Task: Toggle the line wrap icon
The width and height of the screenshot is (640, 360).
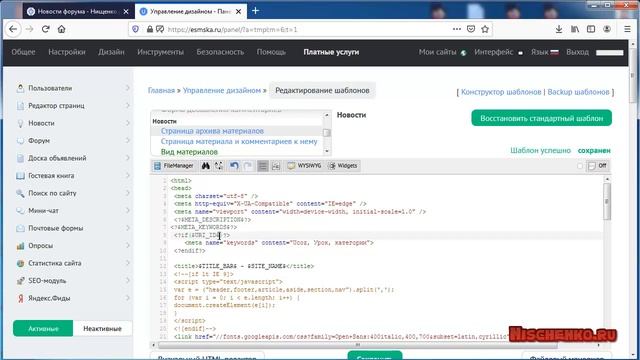Action: pyautogui.click(x=262, y=166)
